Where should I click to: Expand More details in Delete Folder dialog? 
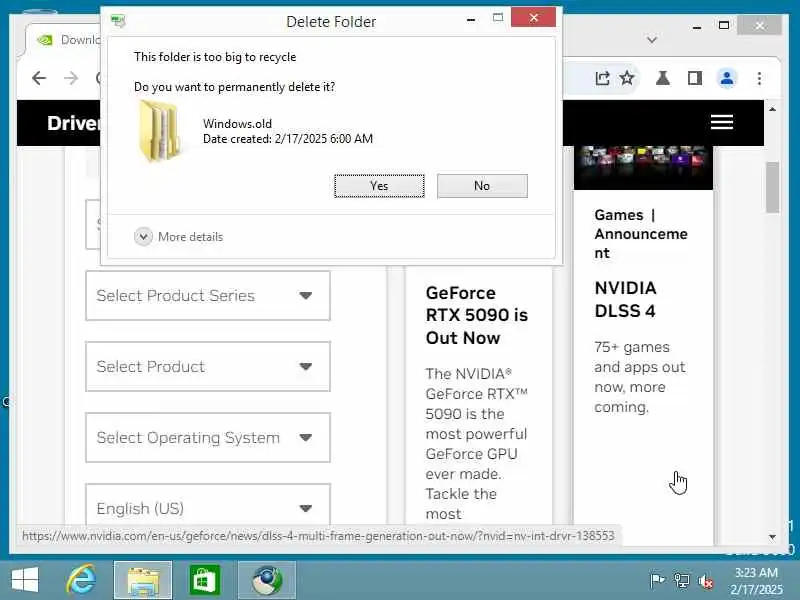(x=179, y=237)
